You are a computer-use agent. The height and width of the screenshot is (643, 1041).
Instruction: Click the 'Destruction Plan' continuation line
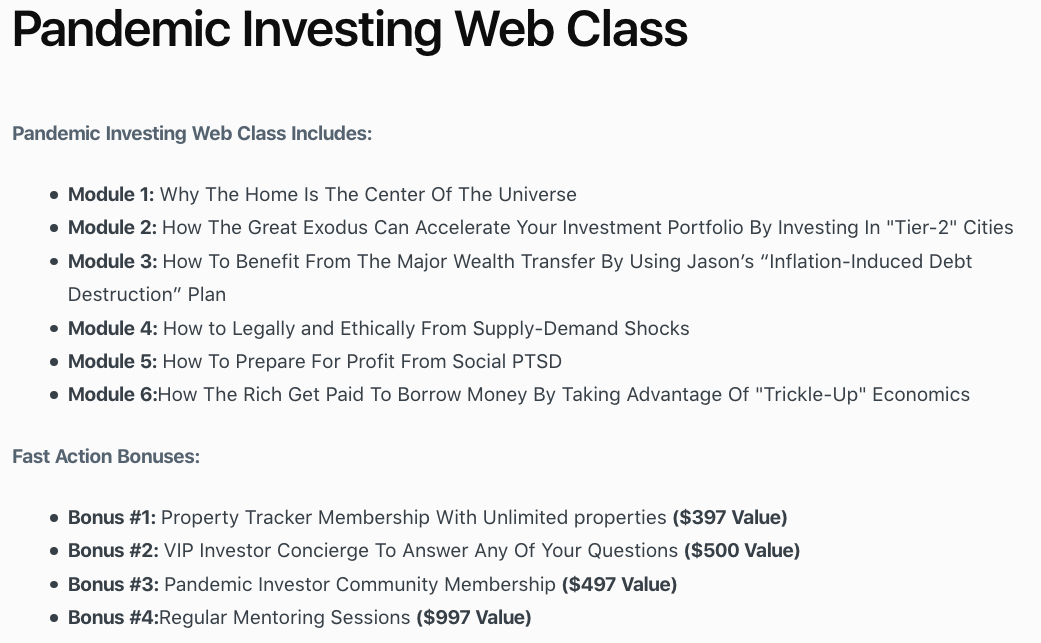(147, 295)
